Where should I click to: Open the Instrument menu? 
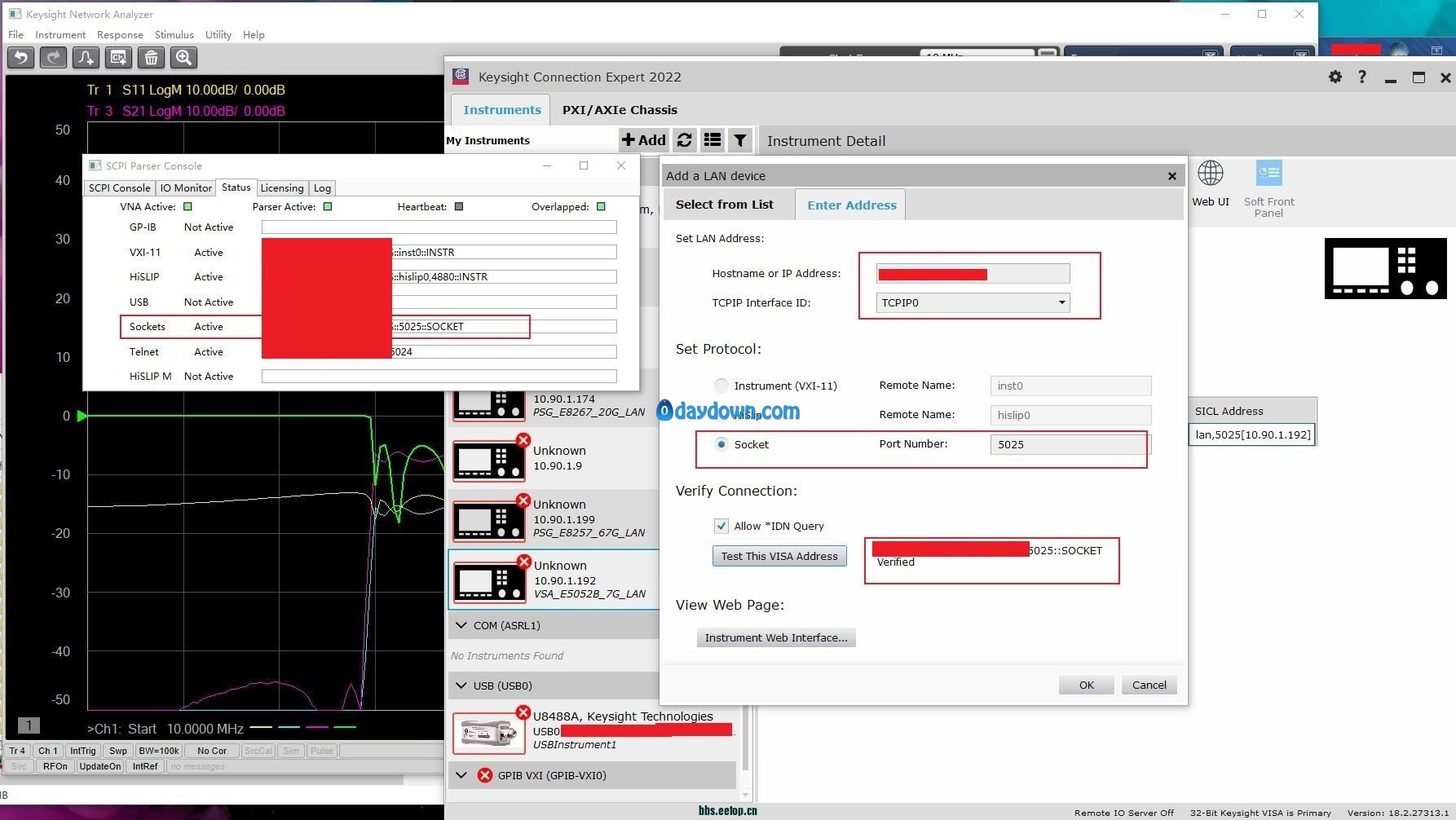[x=60, y=34]
